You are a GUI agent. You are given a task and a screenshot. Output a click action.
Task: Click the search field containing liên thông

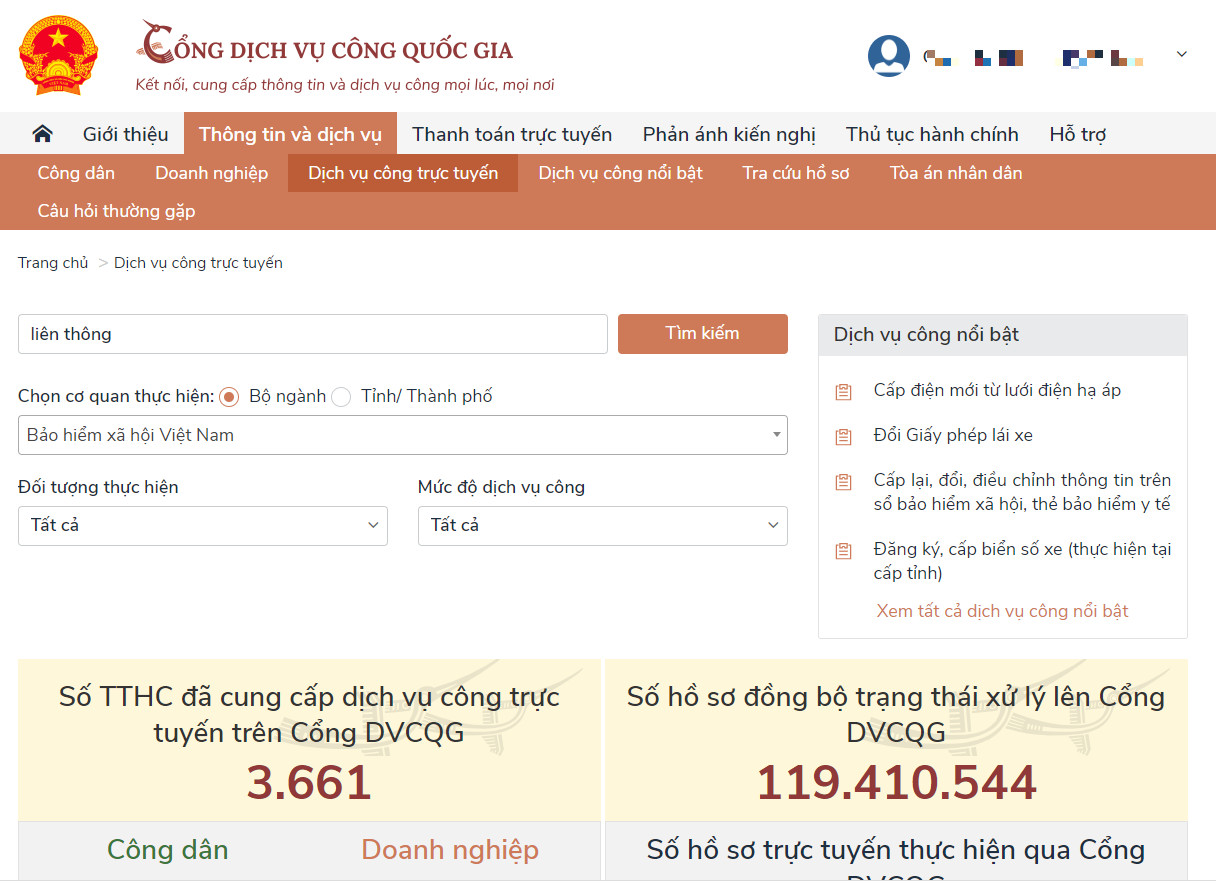tap(313, 334)
